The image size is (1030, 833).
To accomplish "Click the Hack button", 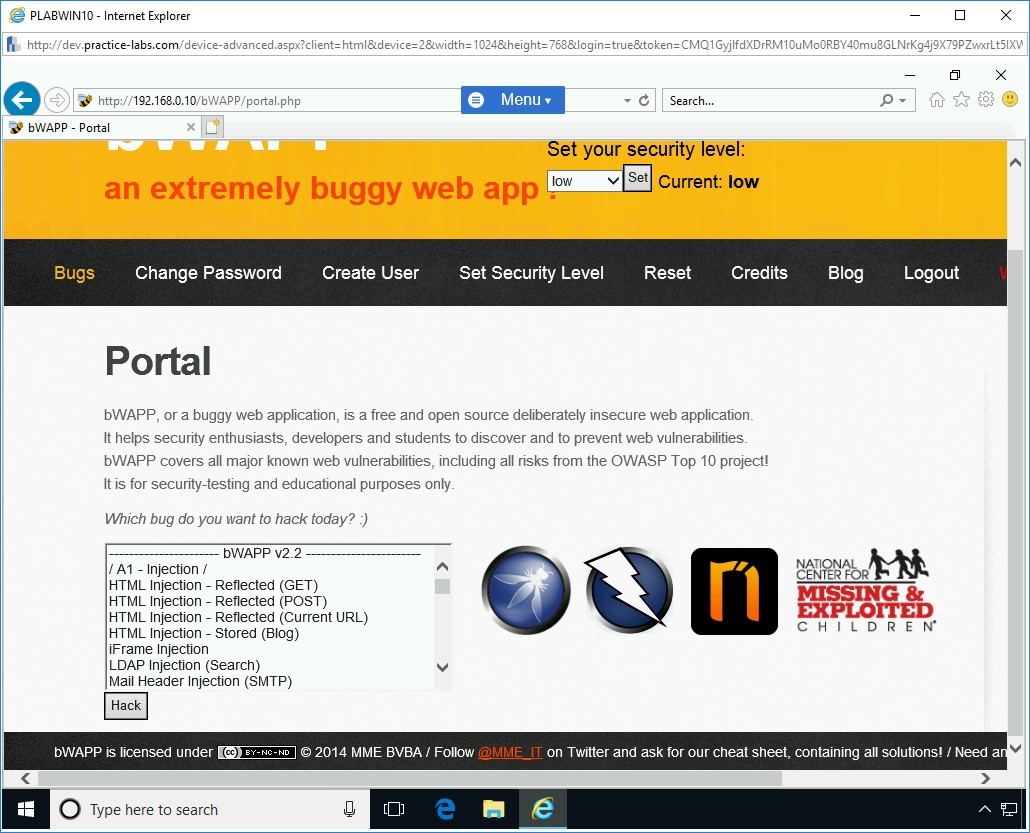I will (126, 705).
